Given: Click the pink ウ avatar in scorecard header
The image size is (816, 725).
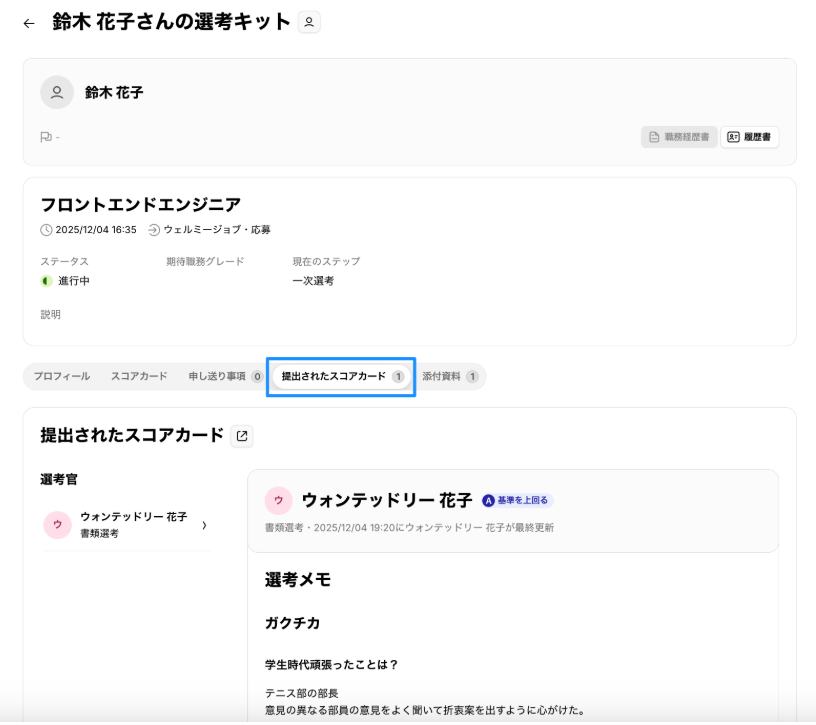Looking at the screenshot, I should 278,500.
